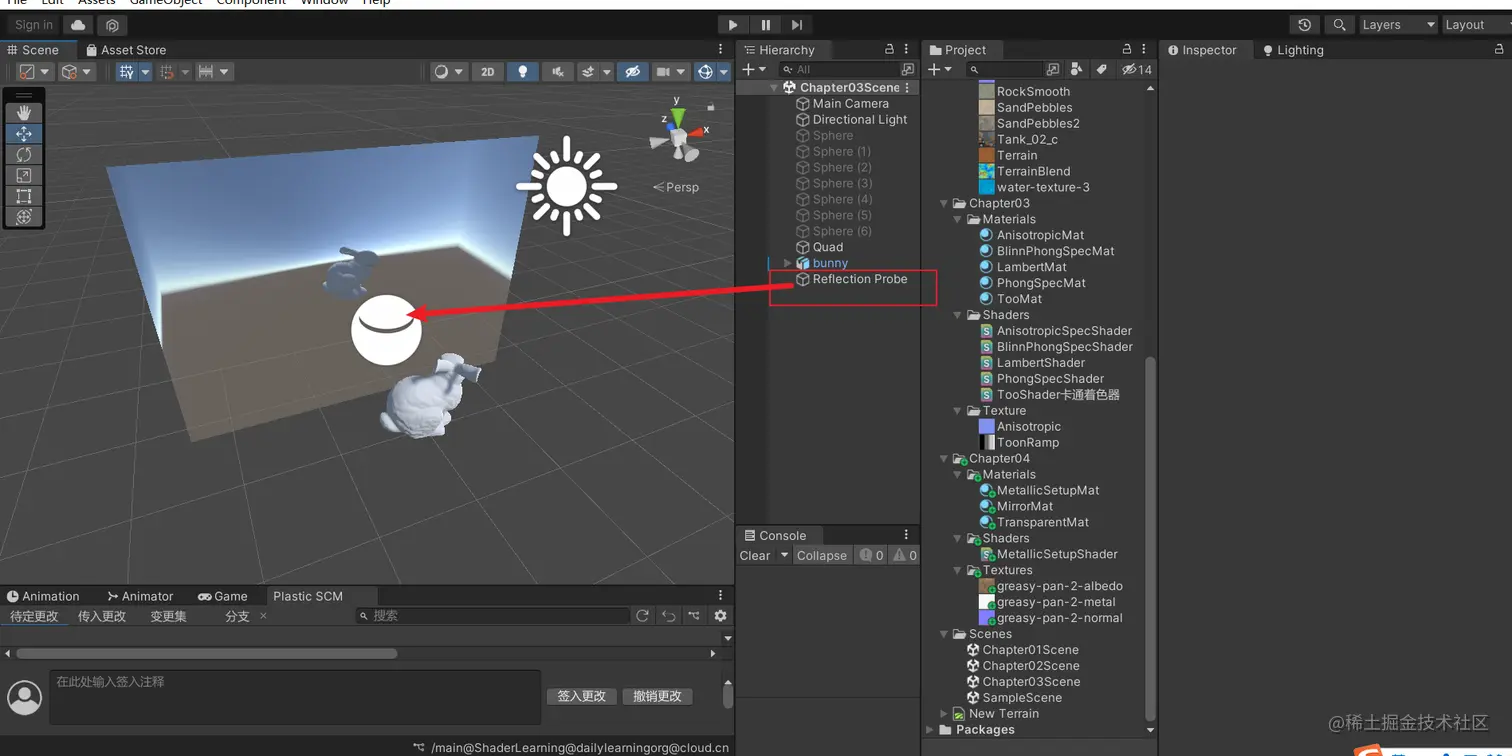Open Hierarchy search in separate window icon

[907, 69]
